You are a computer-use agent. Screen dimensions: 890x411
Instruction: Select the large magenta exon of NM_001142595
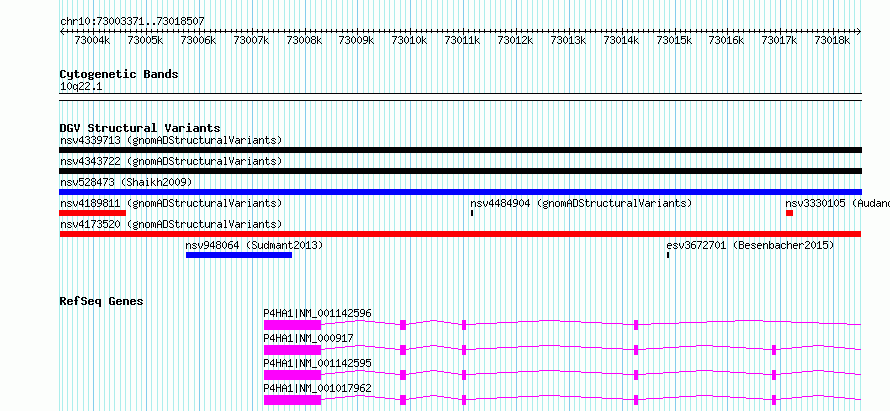click(x=292, y=375)
